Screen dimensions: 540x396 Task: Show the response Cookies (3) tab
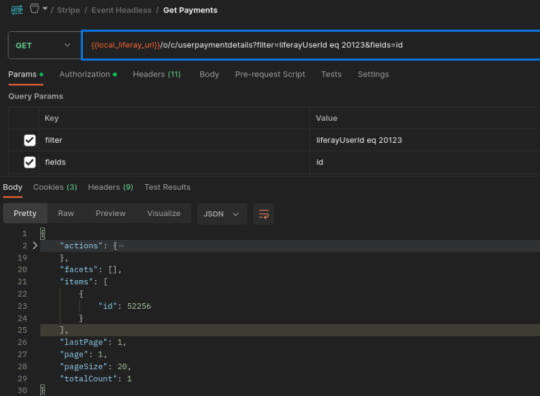point(55,187)
